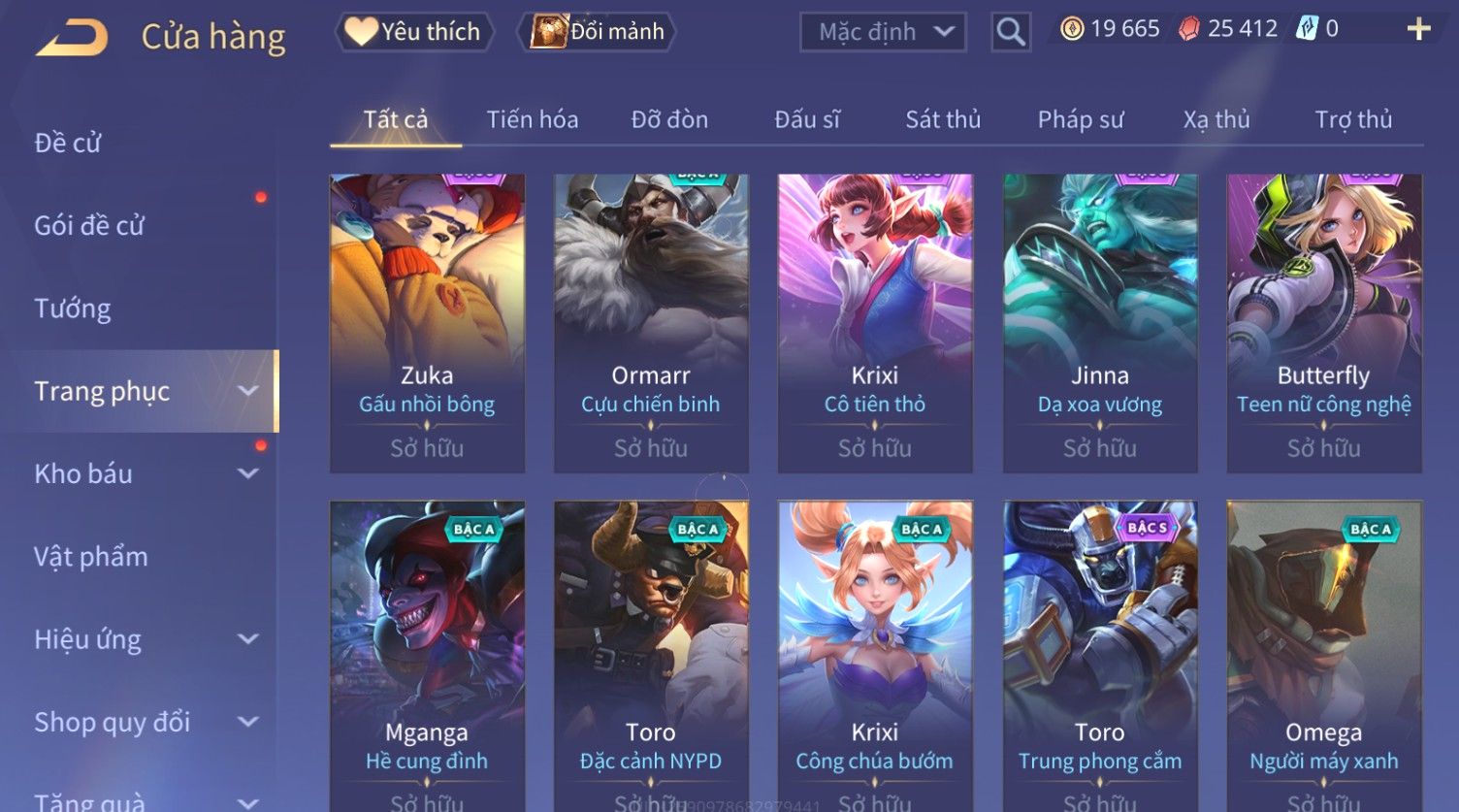Open the Mặc định sort dropdown
This screenshot has width=1459, height=812.
coord(883,32)
